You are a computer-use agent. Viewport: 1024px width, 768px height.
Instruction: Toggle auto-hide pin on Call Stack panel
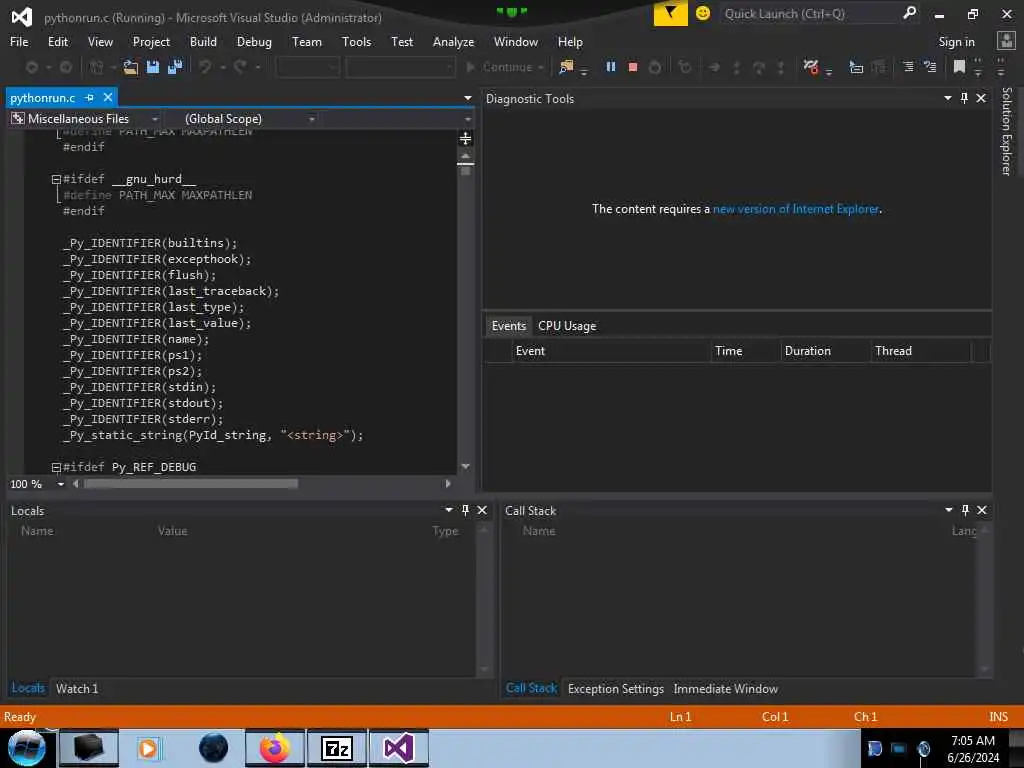(965, 510)
